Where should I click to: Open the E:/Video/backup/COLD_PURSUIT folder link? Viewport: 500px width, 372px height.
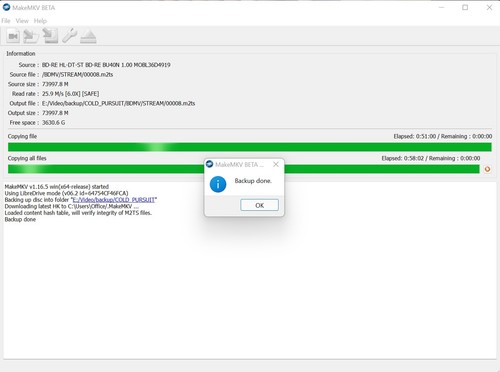(x=114, y=200)
